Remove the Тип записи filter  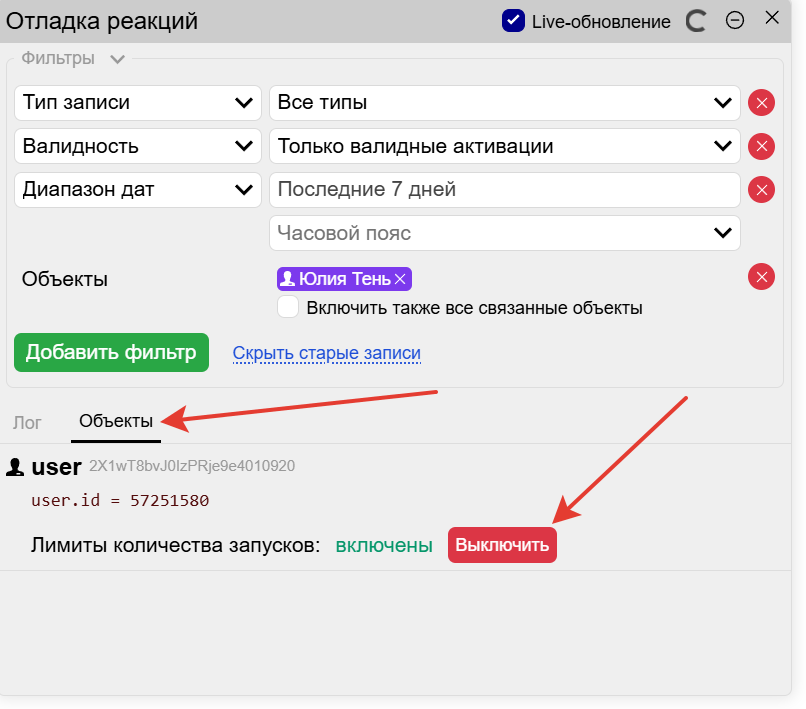tap(761, 103)
